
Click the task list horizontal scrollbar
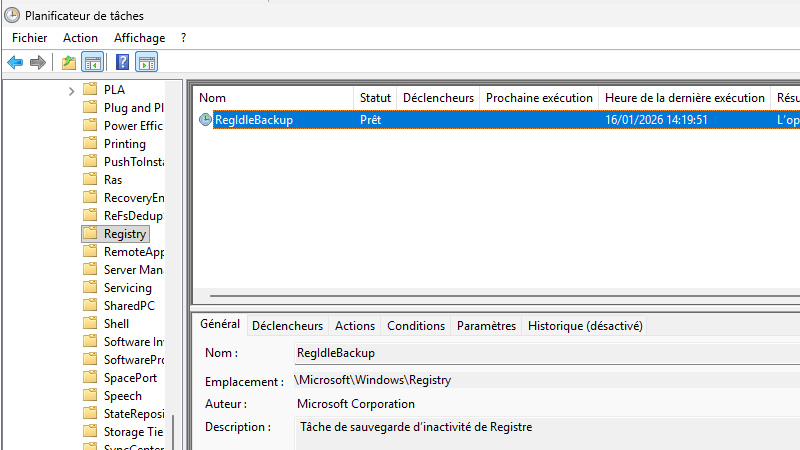pos(505,295)
